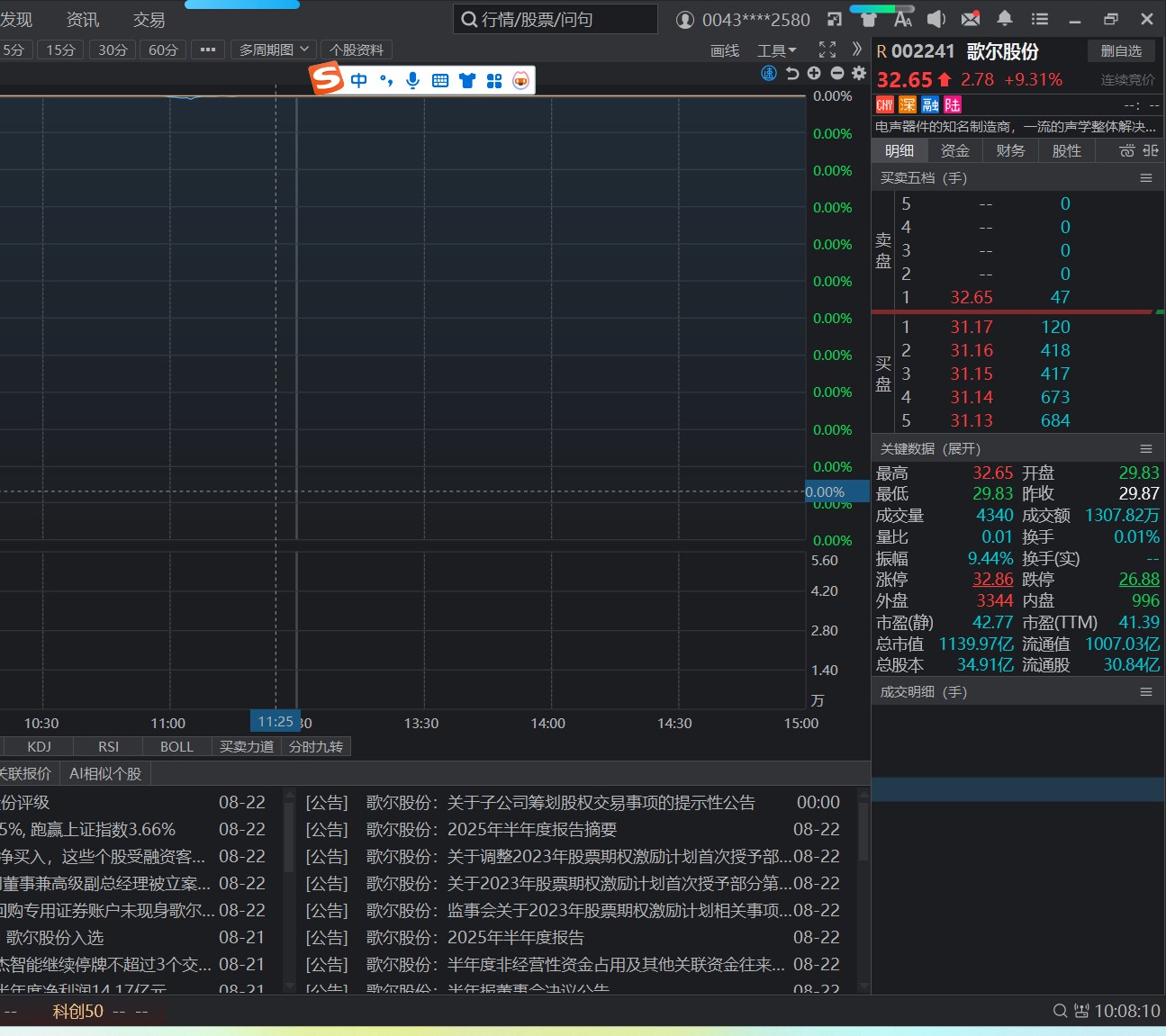
Task: Switch to the 股性 tab
Action: click(1067, 150)
